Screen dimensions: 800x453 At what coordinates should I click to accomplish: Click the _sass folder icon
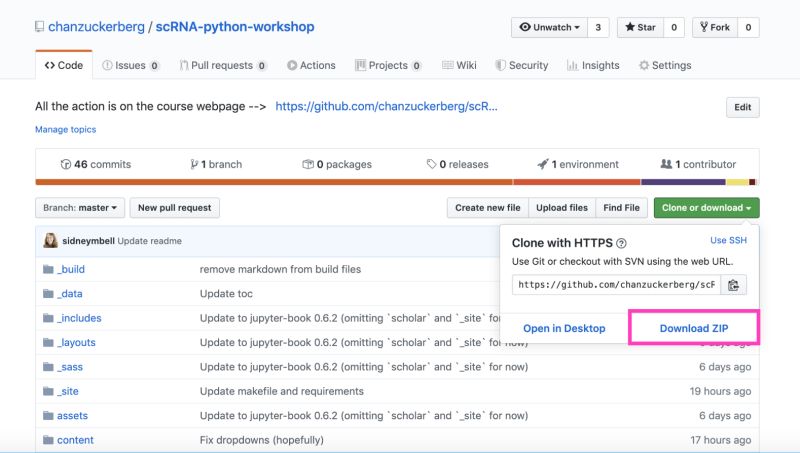click(x=48, y=367)
